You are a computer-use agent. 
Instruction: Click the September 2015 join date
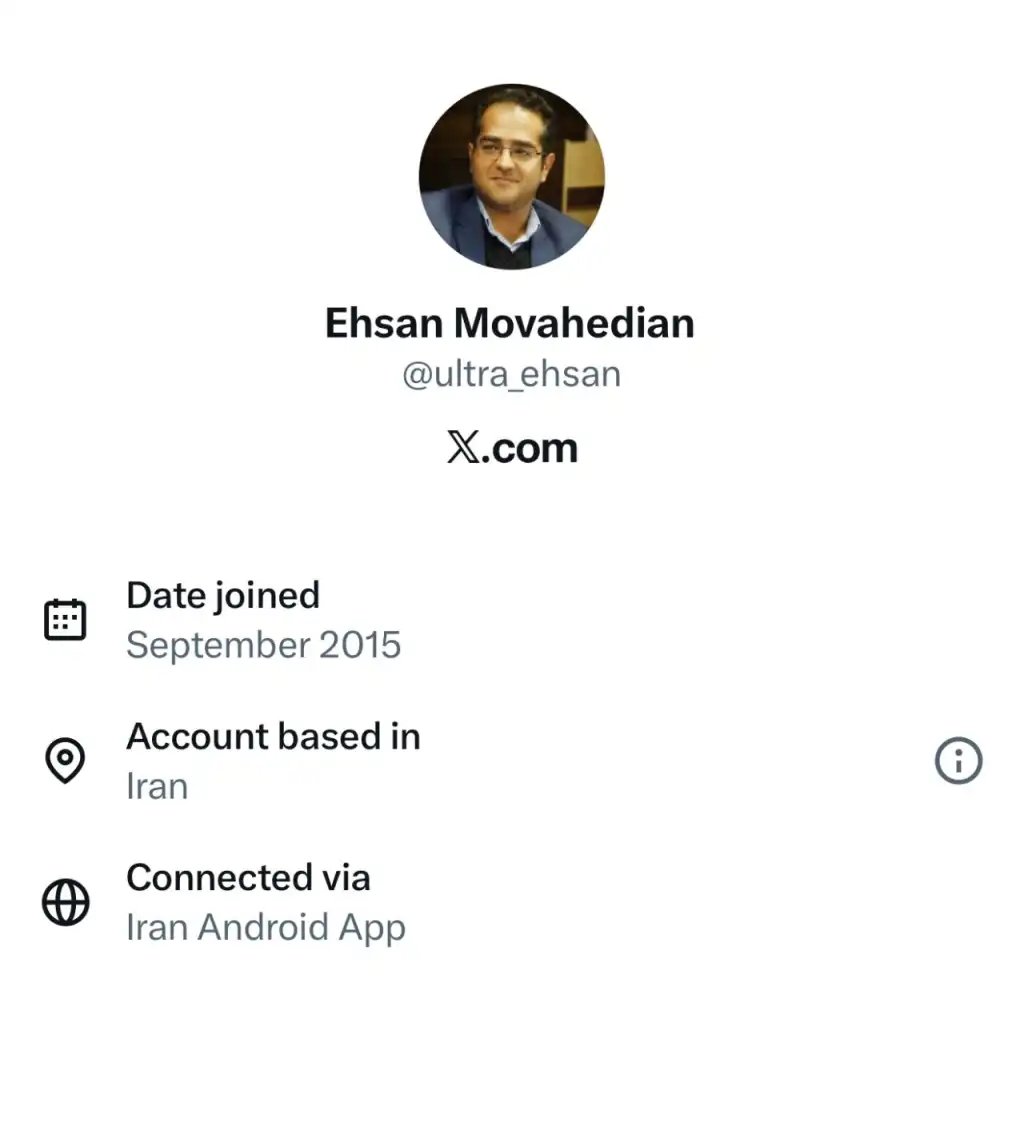tap(264, 645)
